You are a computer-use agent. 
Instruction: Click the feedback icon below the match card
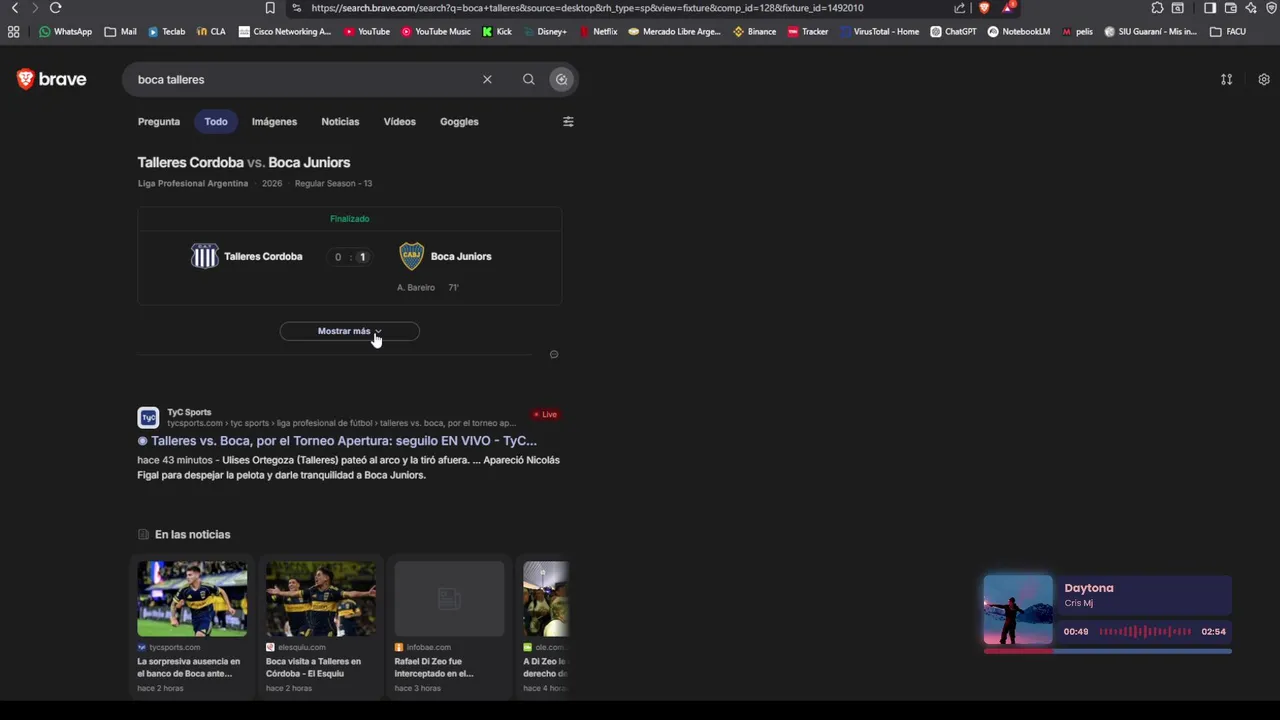[554, 354]
